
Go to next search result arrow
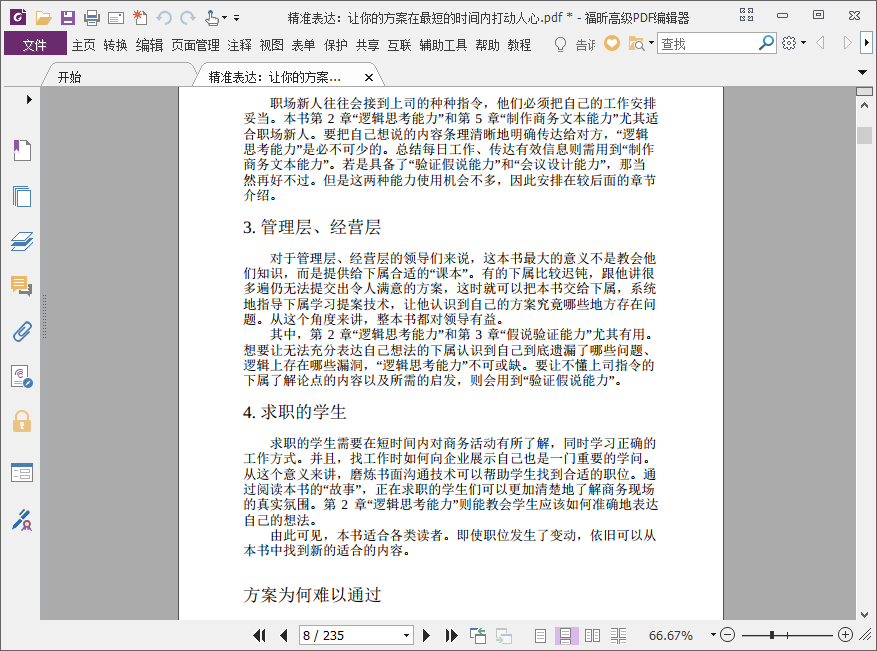(x=847, y=43)
